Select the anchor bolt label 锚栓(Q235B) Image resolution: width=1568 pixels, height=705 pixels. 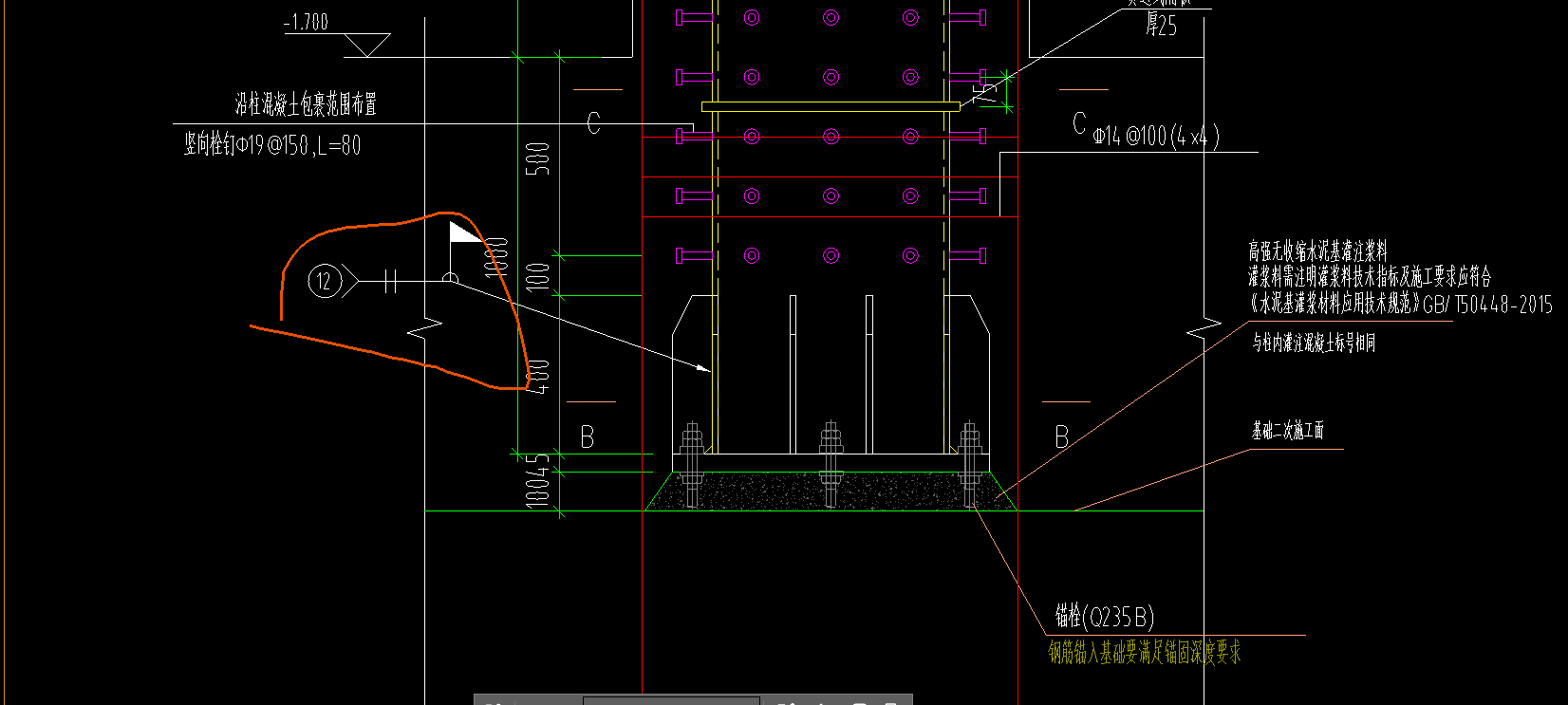pyautogui.click(x=1105, y=617)
